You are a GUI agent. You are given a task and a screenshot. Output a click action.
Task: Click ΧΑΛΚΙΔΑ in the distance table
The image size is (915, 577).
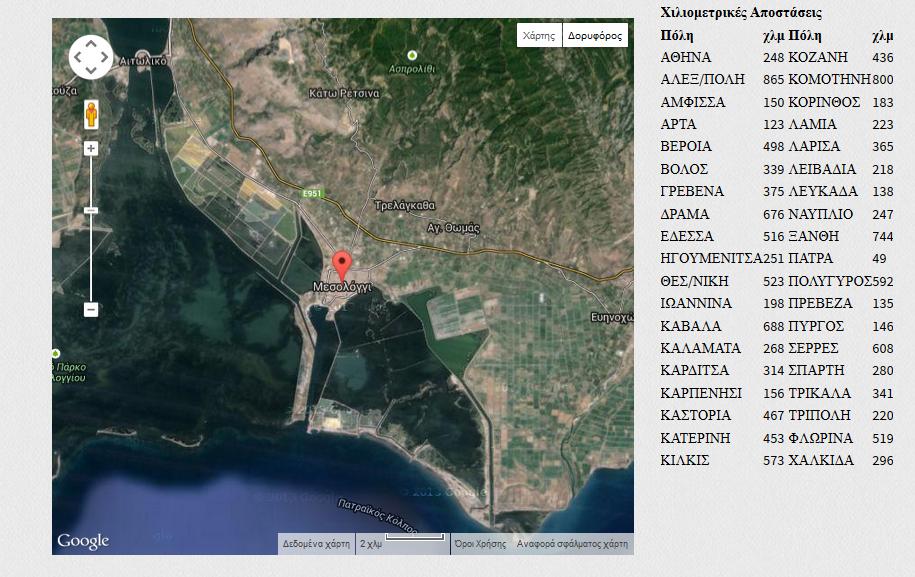[x=821, y=460]
